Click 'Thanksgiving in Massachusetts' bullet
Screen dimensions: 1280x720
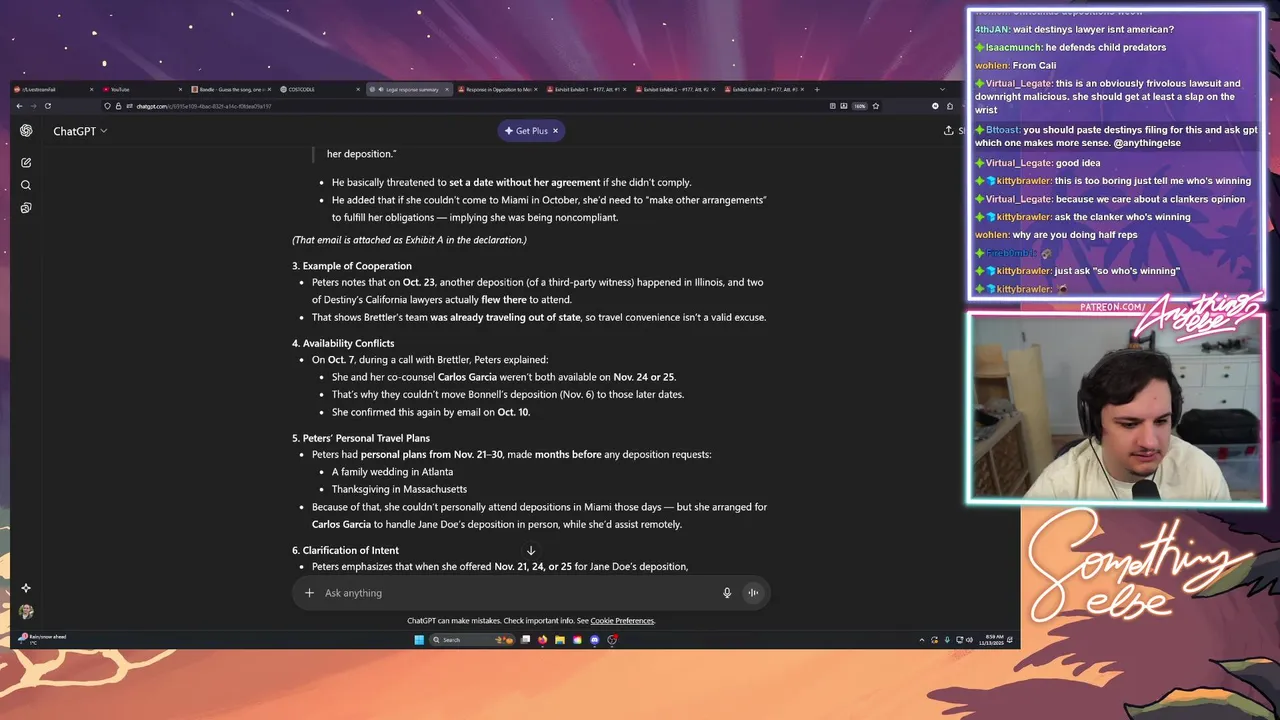click(x=399, y=489)
